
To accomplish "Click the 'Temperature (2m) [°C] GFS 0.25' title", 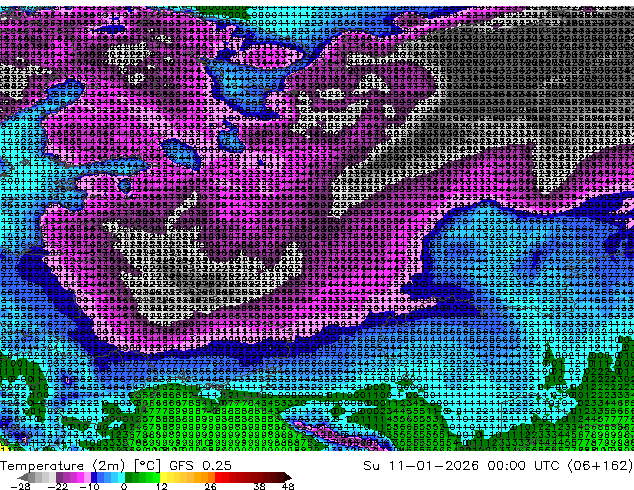I will click(x=116, y=466).
